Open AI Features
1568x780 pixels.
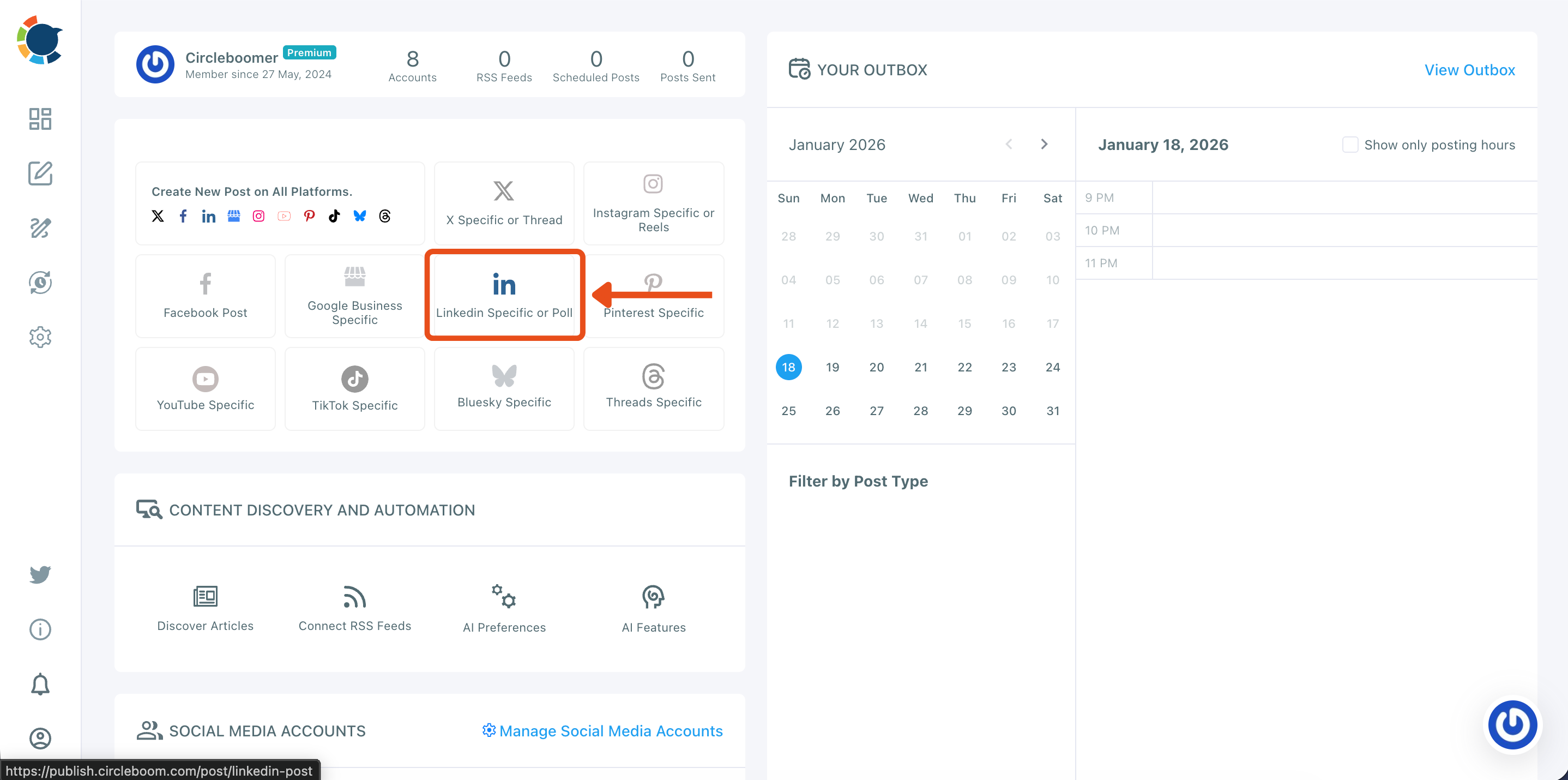653,608
